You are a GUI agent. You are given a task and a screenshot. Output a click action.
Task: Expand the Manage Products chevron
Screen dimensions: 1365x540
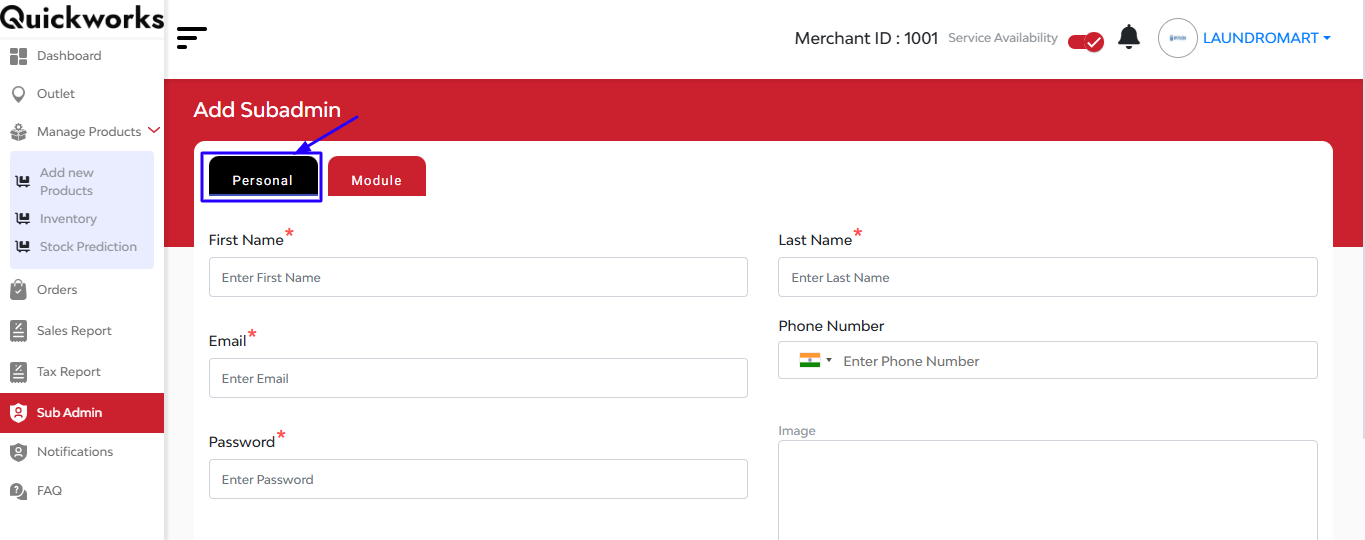pos(153,130)
